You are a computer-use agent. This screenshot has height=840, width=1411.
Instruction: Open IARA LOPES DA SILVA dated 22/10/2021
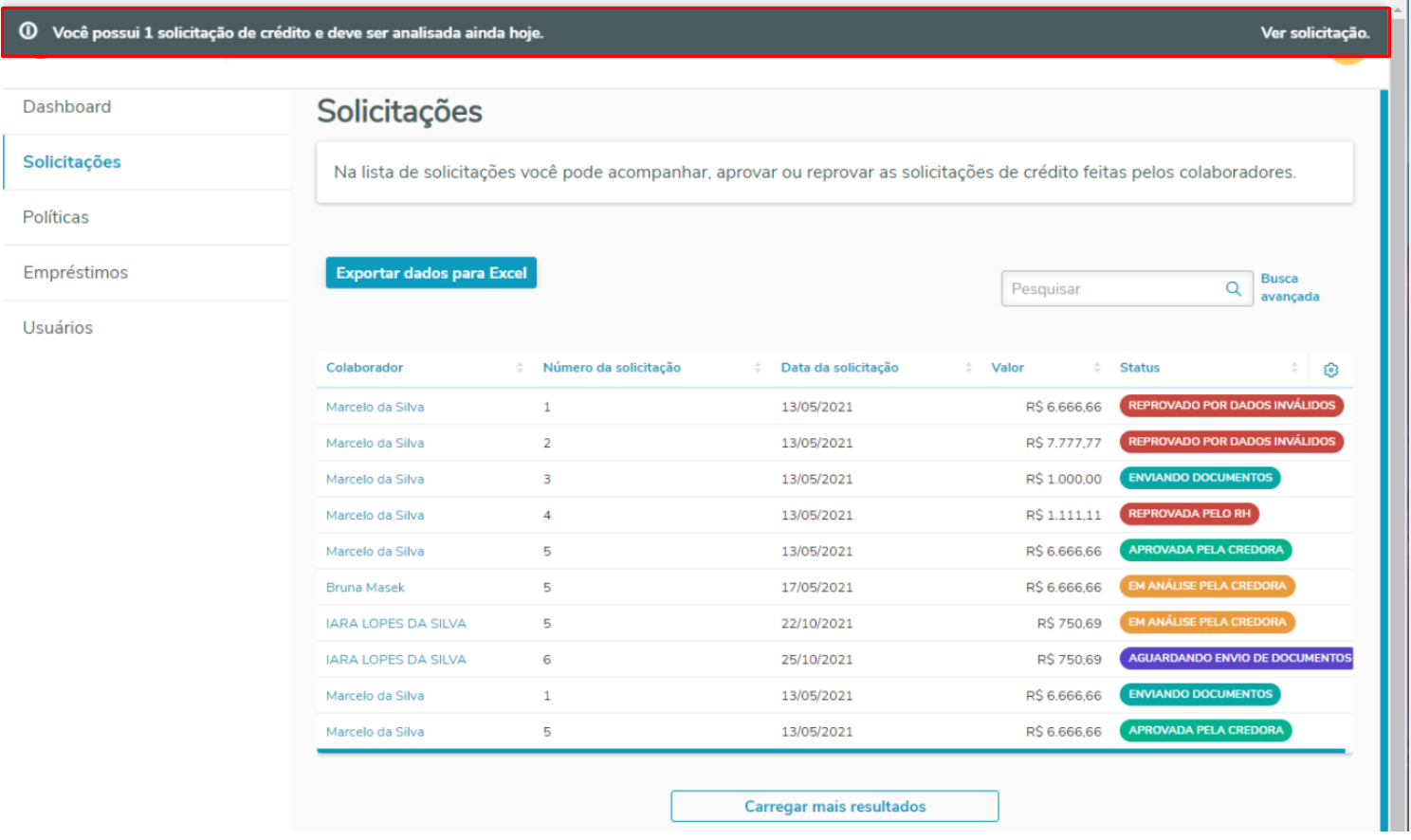point(396,624)
